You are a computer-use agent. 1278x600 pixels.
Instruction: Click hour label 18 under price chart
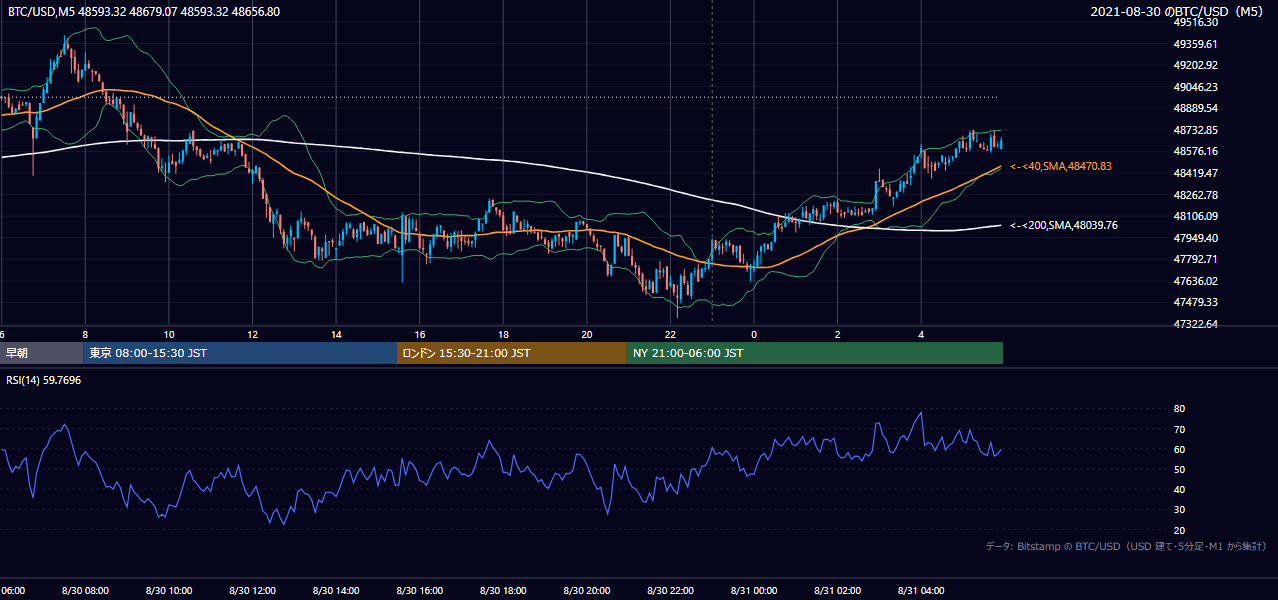pos(503,334)
